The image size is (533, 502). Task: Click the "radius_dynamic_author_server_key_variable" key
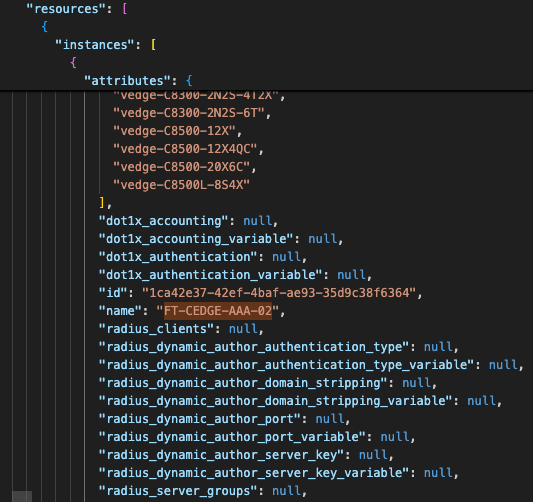pyautogui.click(x=254, y=473)
